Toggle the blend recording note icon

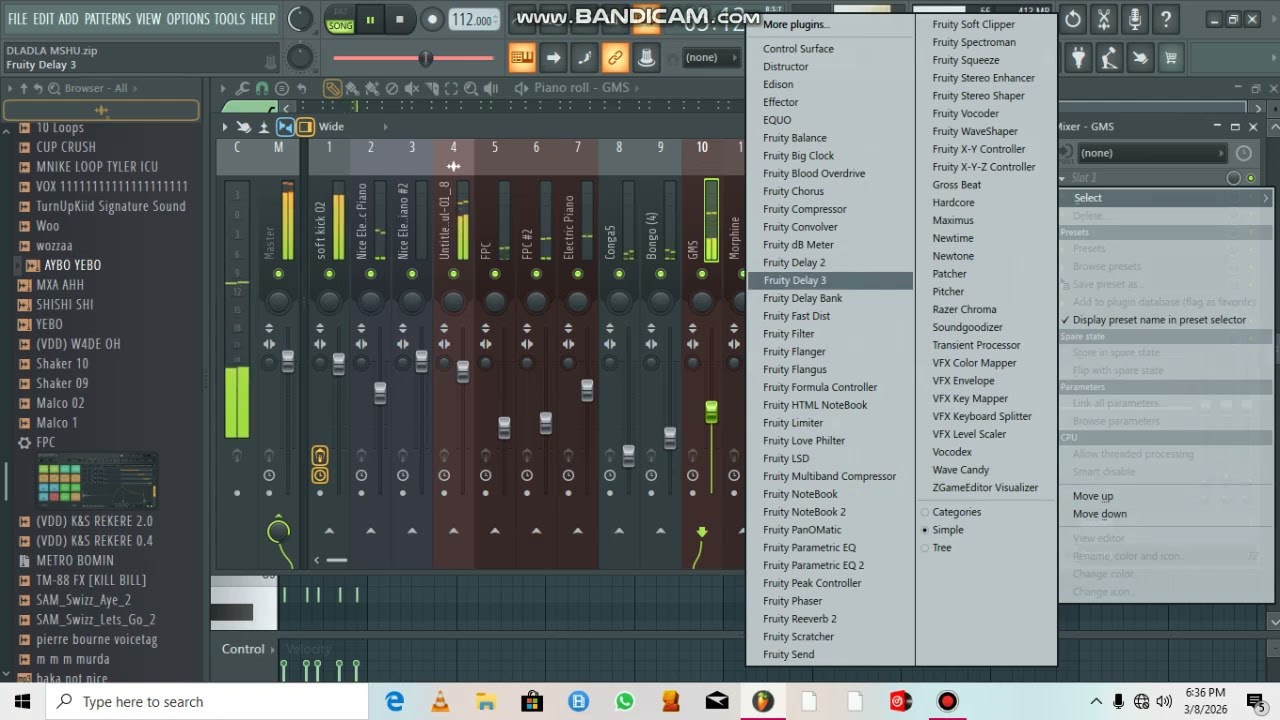pyautogui.click(x=584, y=58)
